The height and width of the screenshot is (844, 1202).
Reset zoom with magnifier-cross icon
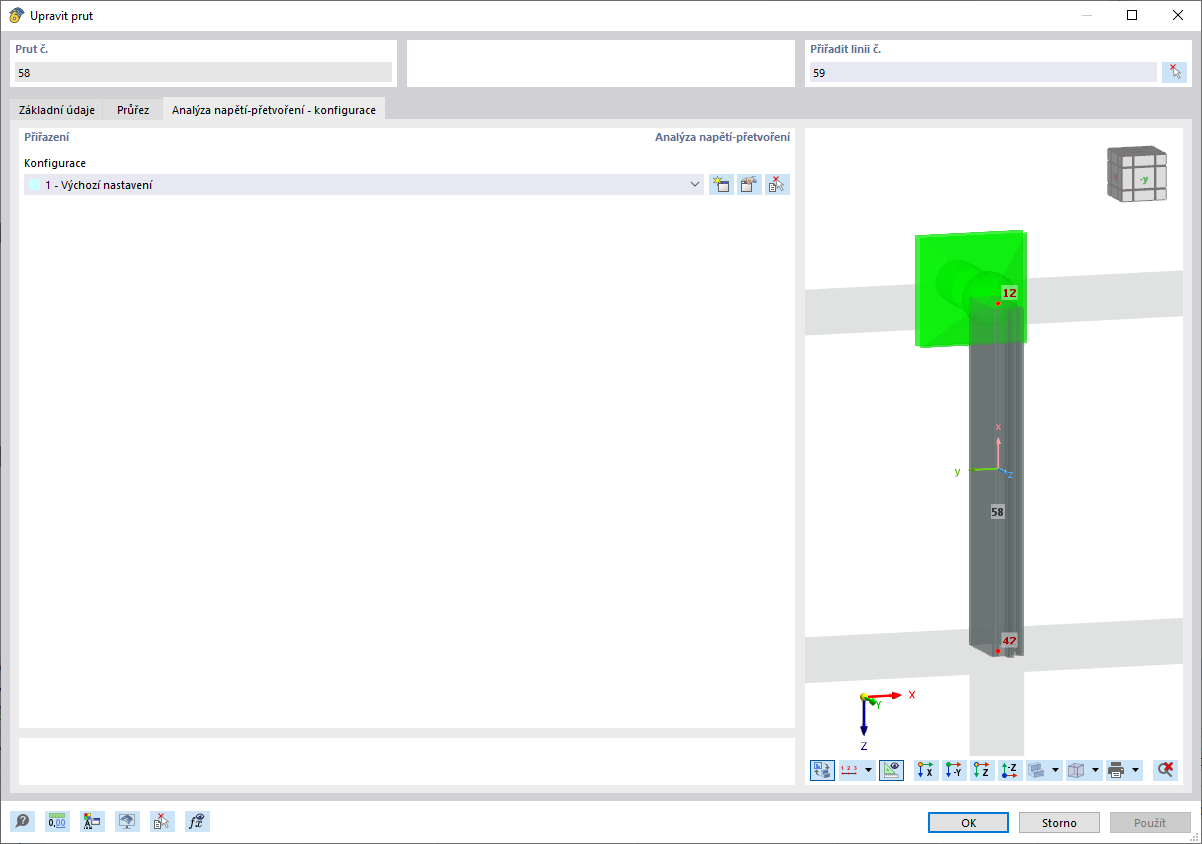click(1165, 770)
